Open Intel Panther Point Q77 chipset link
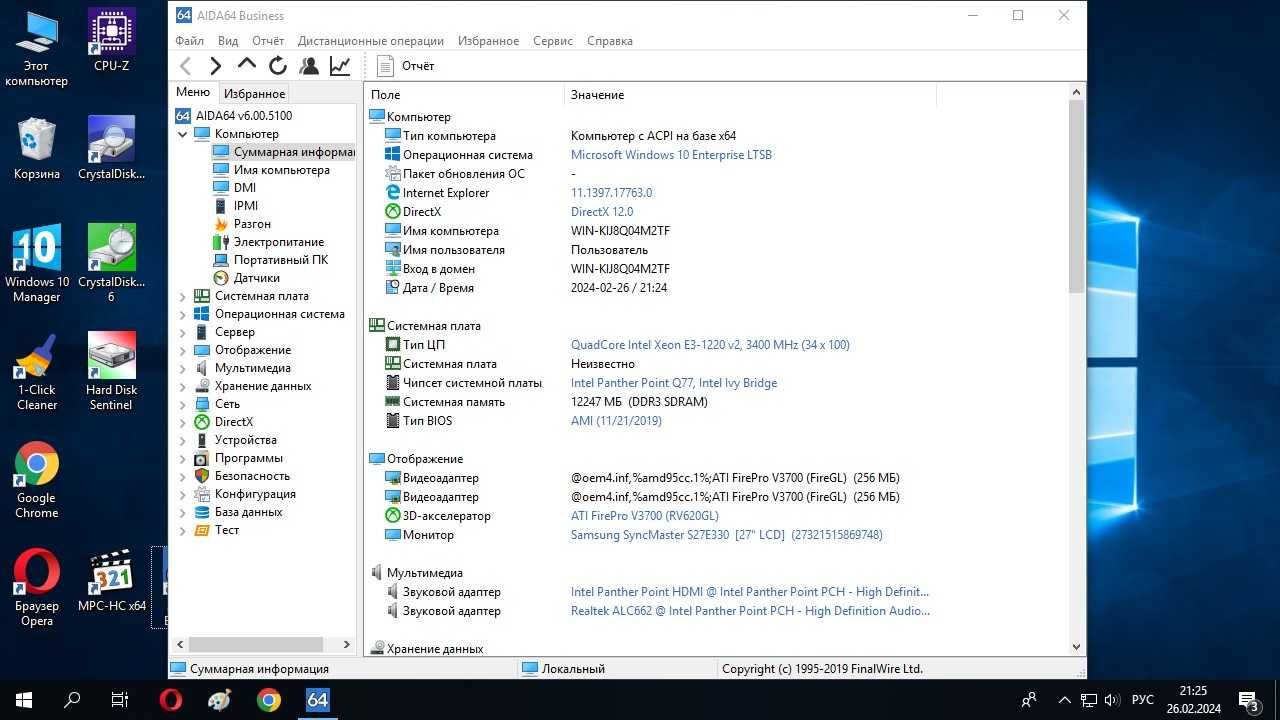Viewport: 1280px width, 720px height. (674, 383)
